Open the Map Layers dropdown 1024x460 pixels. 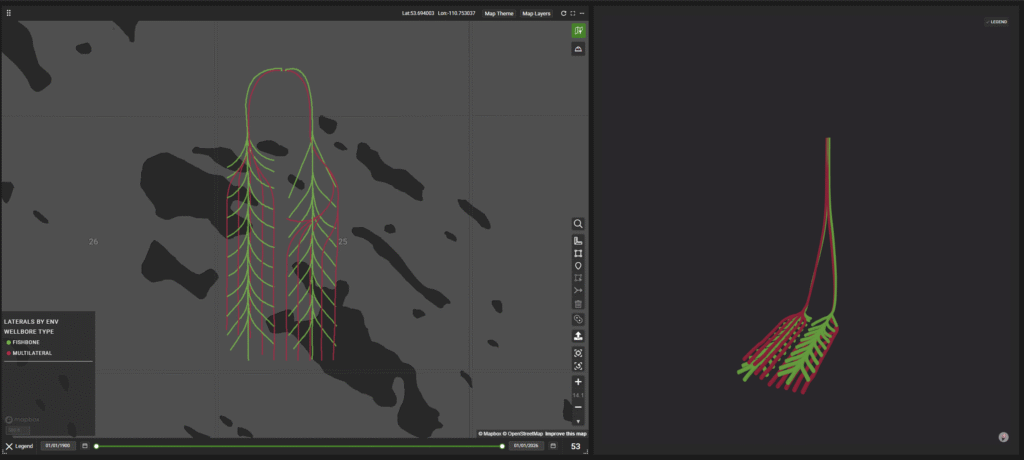[536, 14]
